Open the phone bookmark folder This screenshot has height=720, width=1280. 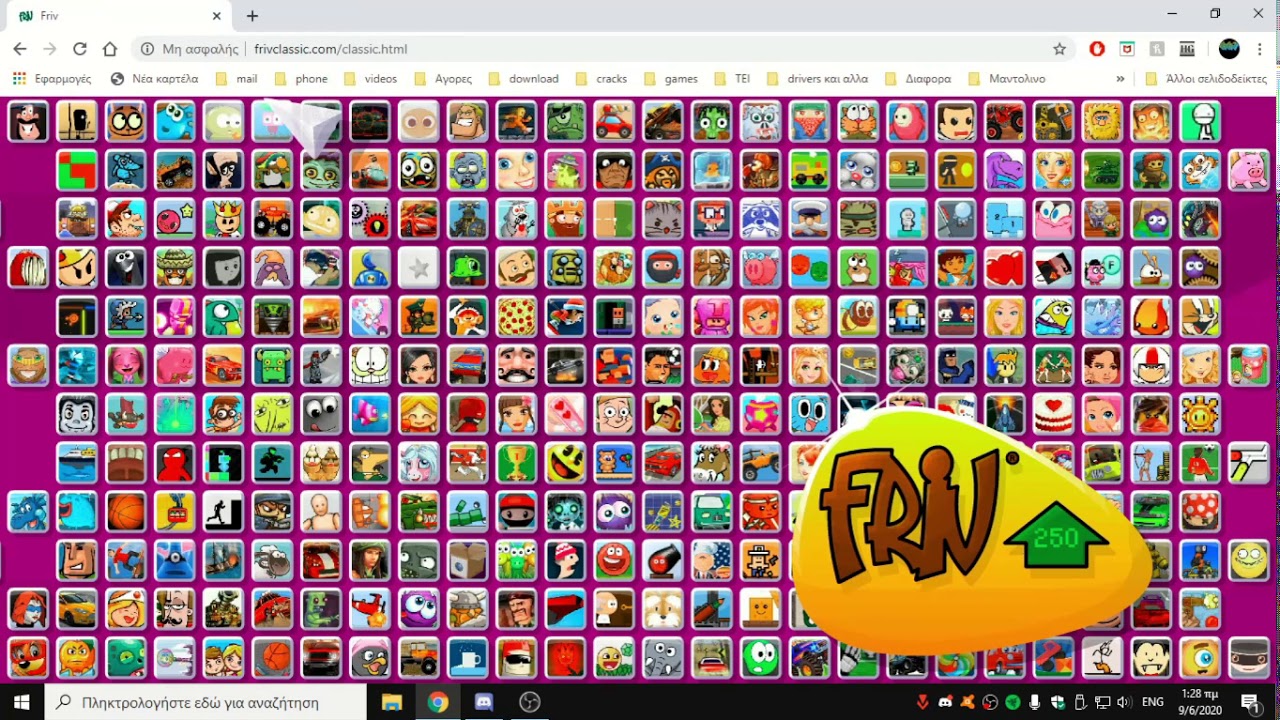[301, 78]
